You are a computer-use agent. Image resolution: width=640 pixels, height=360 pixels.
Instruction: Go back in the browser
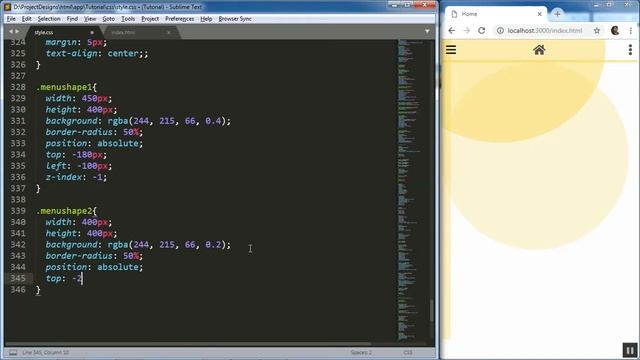pos(451,31)
